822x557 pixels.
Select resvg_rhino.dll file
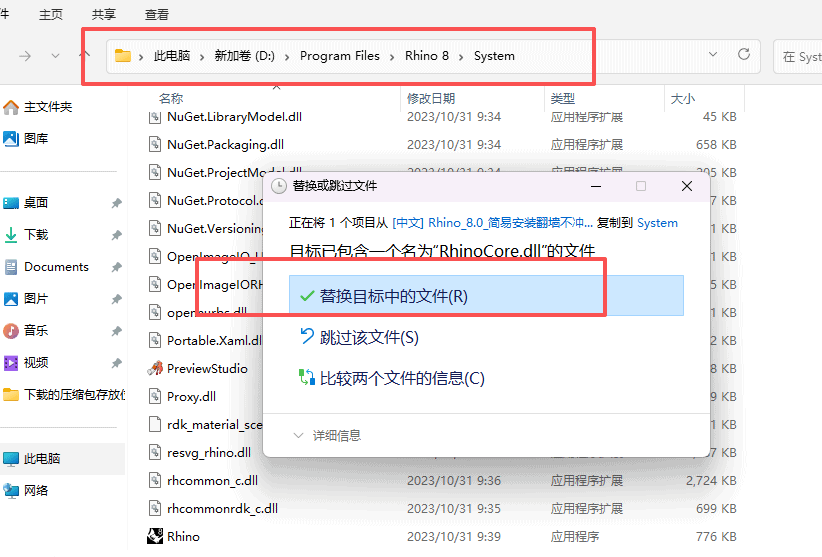(x=209, y=453)
